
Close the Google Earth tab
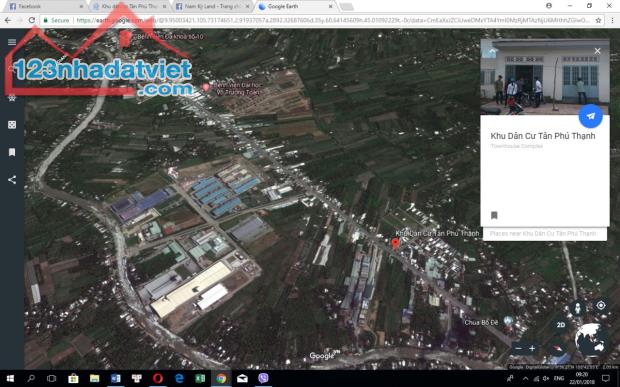pyautogui.click(x=330, y=6)
